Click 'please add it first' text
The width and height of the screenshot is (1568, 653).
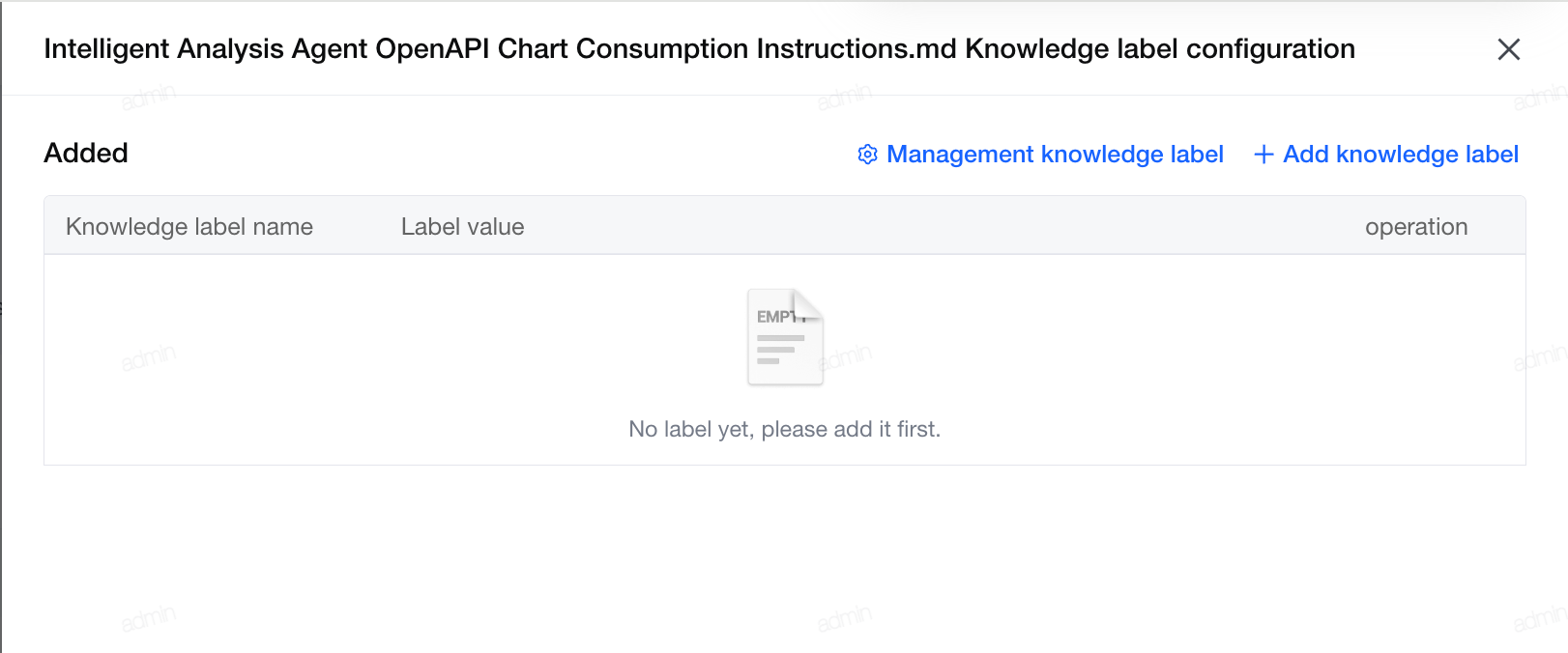point(851,429)
